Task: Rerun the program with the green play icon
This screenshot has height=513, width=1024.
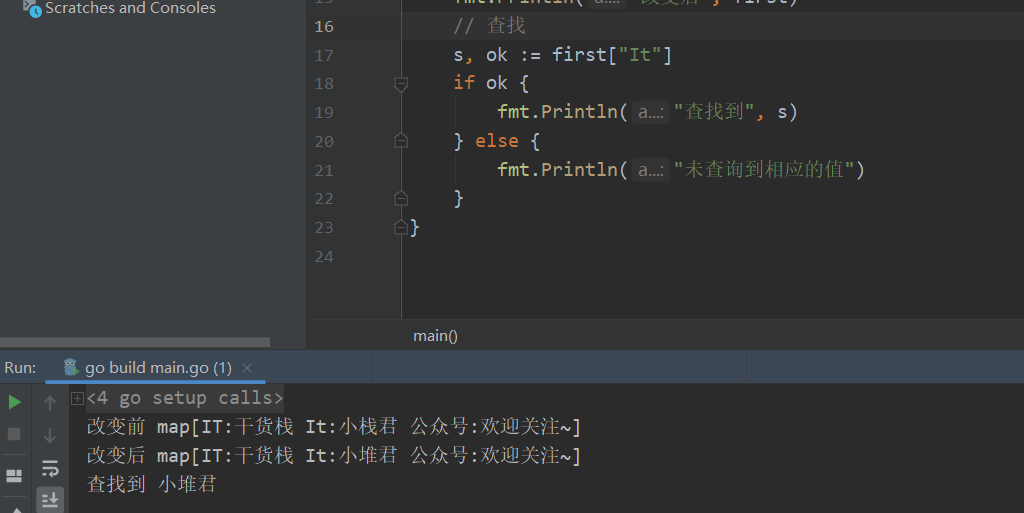Action: [14, 402]
